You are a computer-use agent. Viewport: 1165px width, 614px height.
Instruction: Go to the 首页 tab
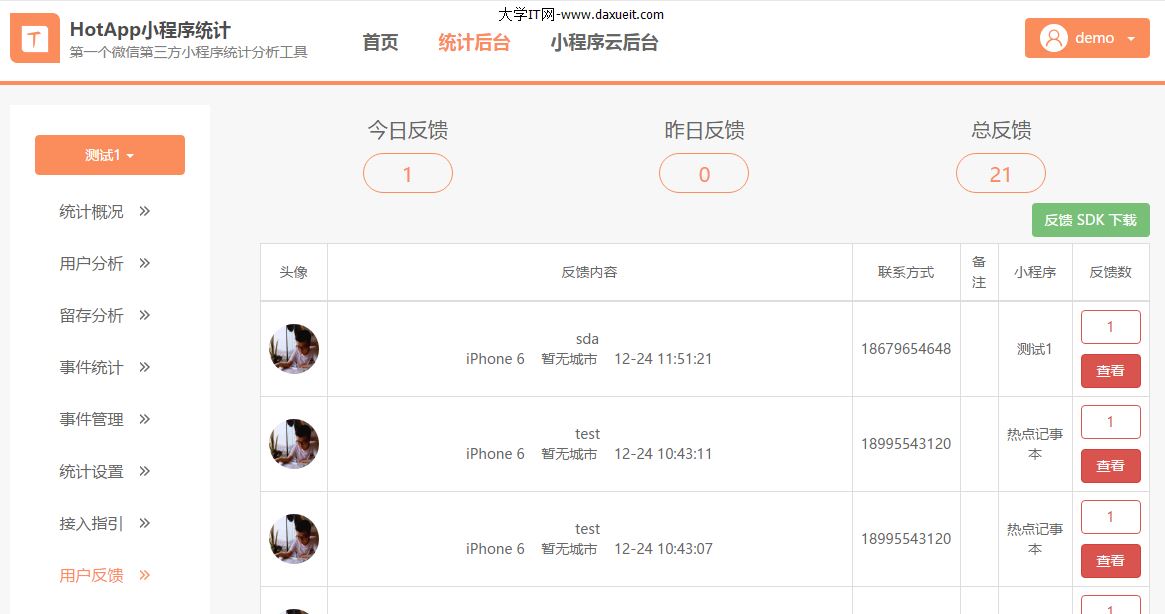380,42
